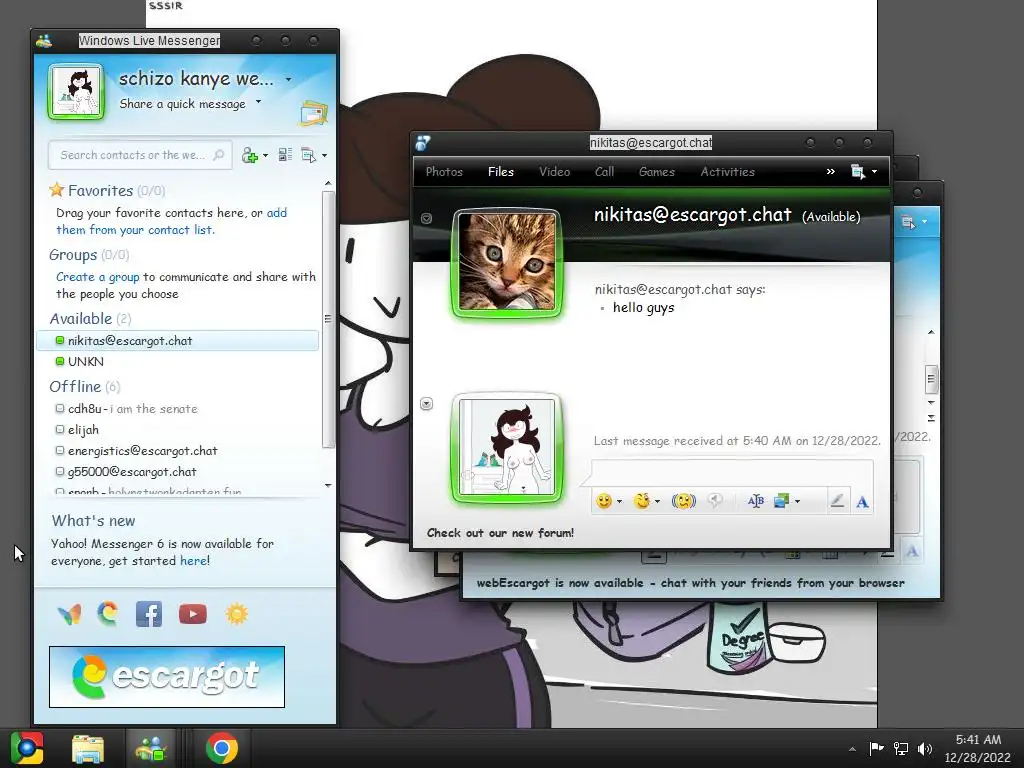Collapse the Available group header

pos(90,319)
